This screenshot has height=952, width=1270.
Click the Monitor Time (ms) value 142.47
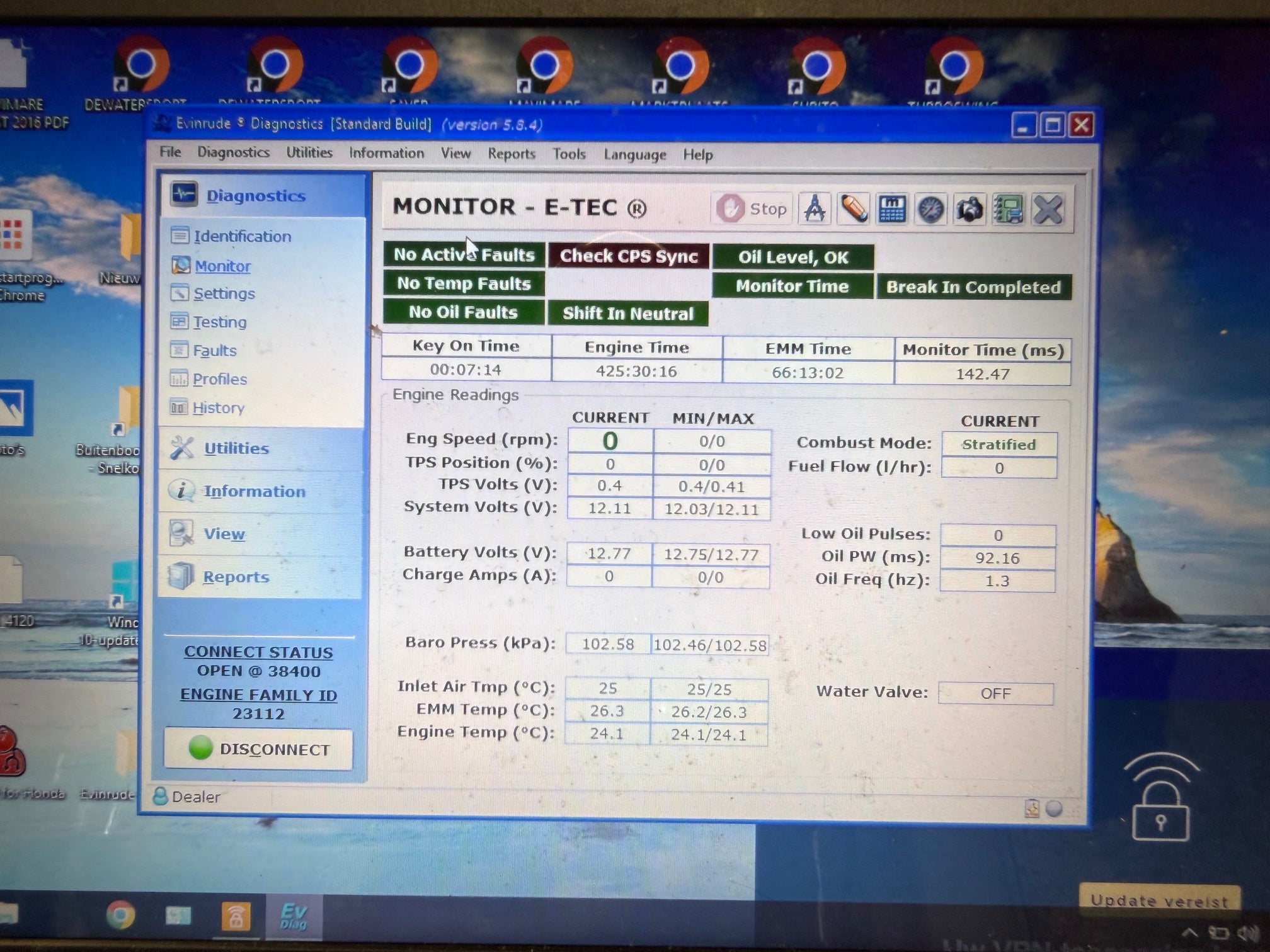983,374
